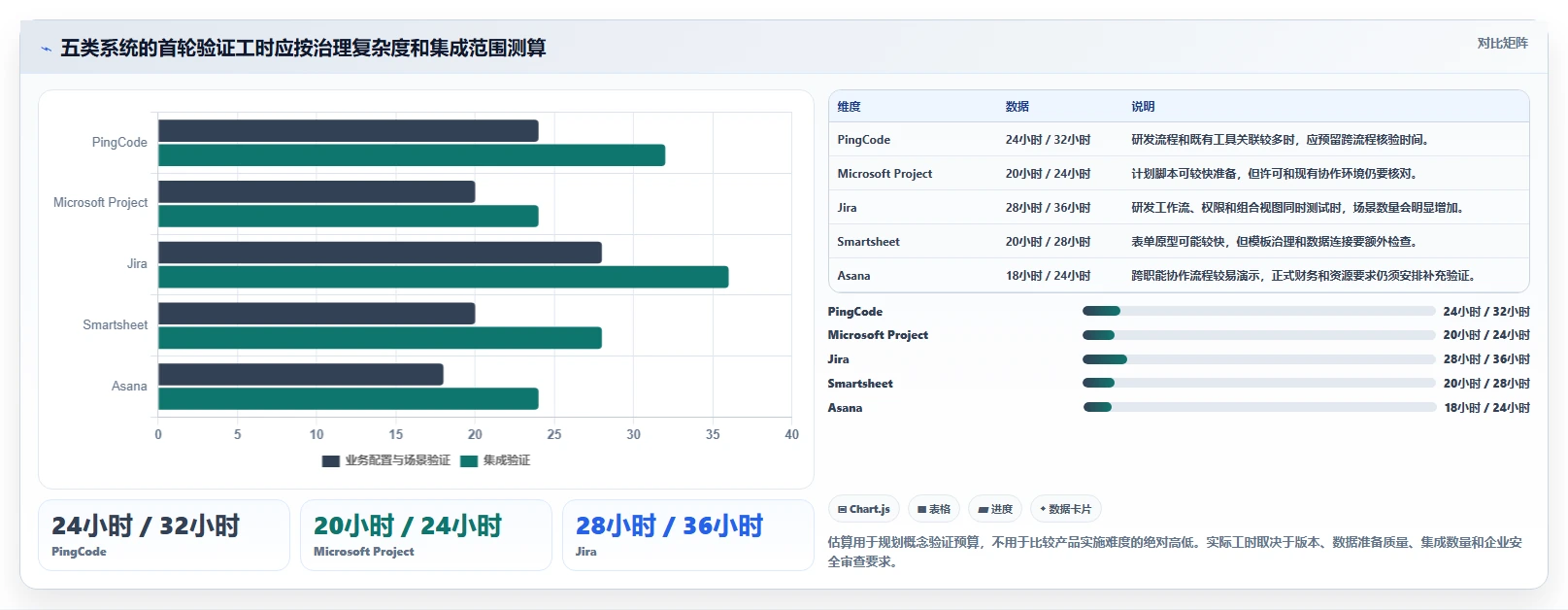
Task: Open the Jira 28小时 / 36小时 data card
Action: click(x=688, y=535)
